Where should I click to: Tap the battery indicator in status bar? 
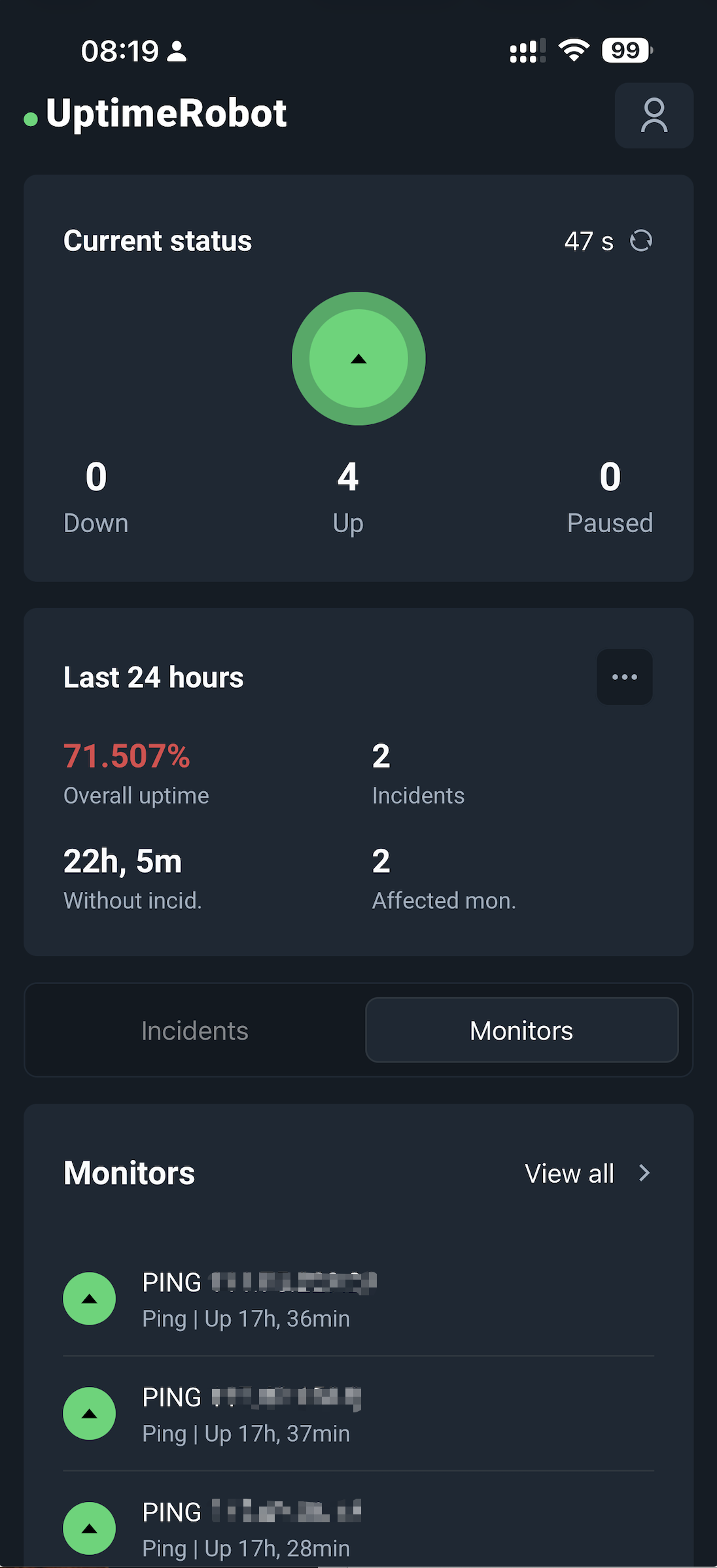(x=627, y=50)
